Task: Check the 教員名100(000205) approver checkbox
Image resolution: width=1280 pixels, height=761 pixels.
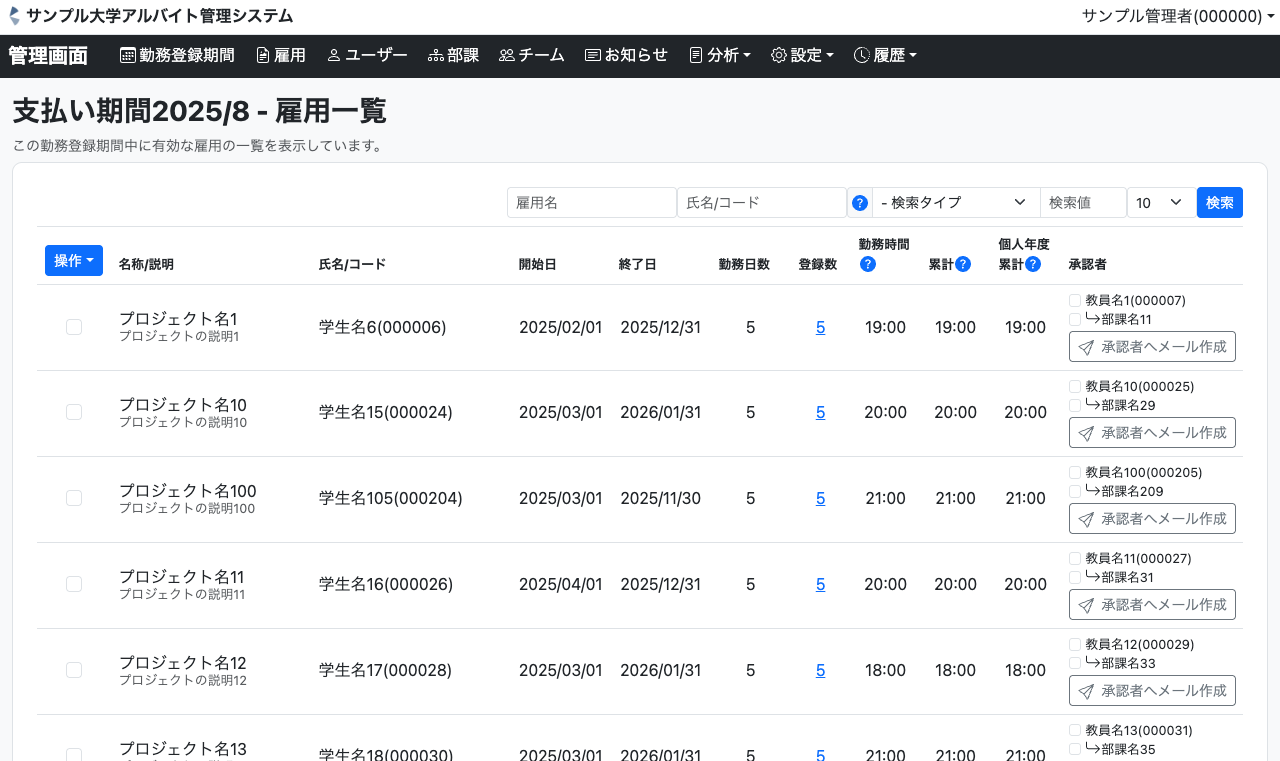Action: (x=1075, y=473)
